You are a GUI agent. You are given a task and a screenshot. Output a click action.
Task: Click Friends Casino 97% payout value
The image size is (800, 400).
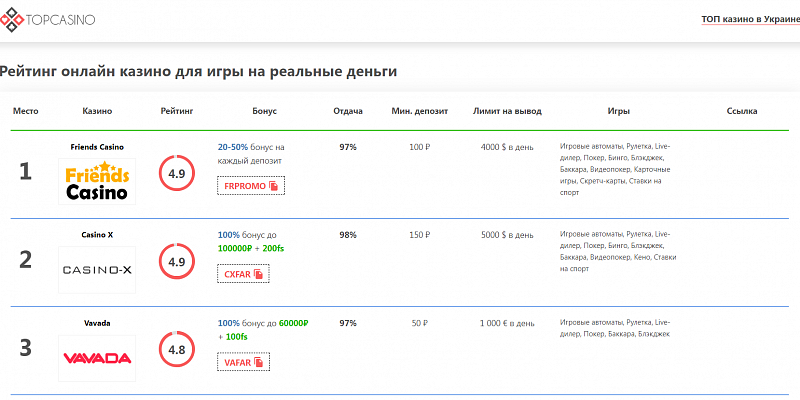point(348,147)
